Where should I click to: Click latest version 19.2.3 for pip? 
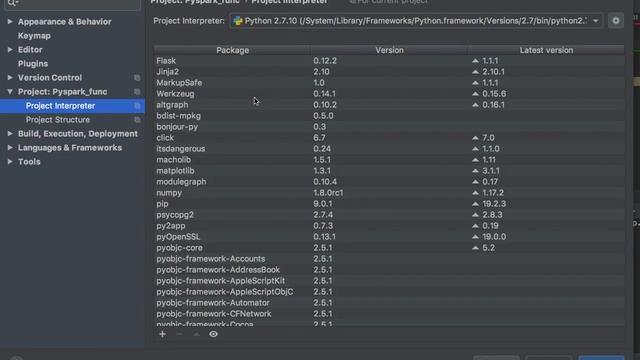[494, 204]
